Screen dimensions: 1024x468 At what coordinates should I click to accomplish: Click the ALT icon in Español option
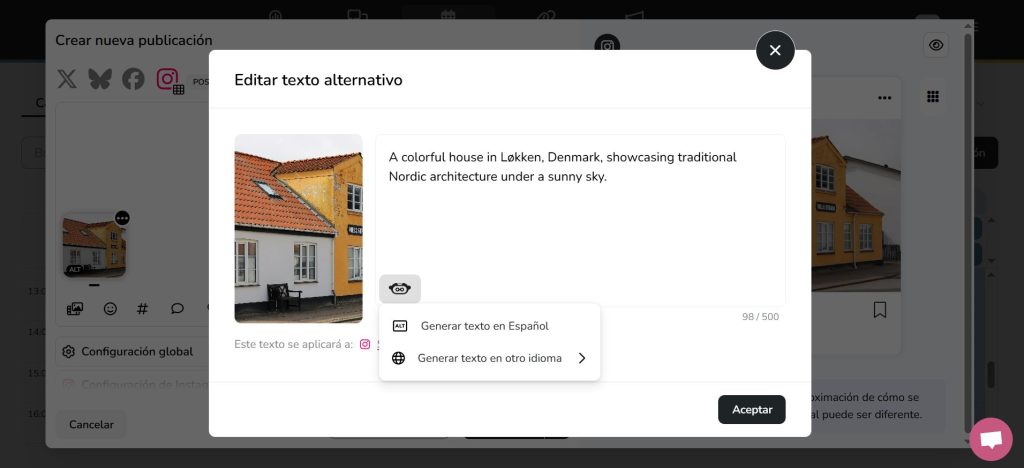400,326
